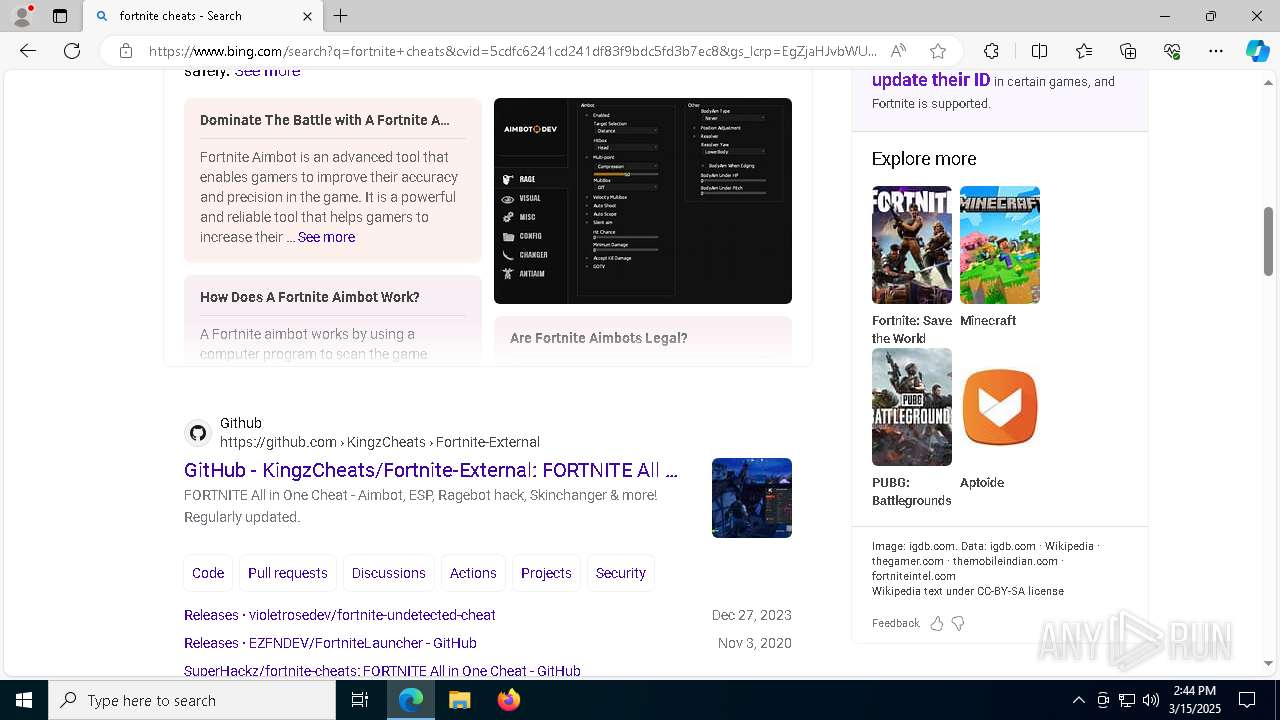The width and height of the screenshot is (1280, 720).
Task: Open notification center
Action: 1247,700
